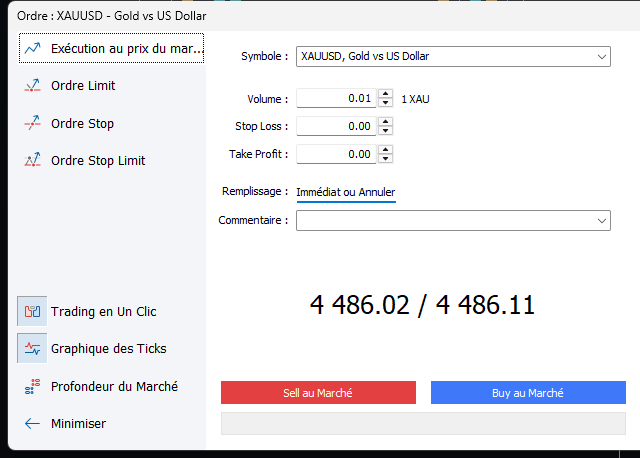This screenshot has height=458, width=640.
Task: Show the Graphique des Ticks
Action: pos(109,349)
